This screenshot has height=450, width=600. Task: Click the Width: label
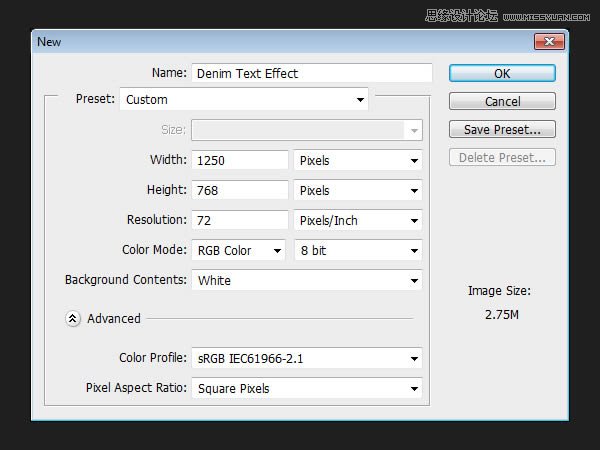coord(168,160)
